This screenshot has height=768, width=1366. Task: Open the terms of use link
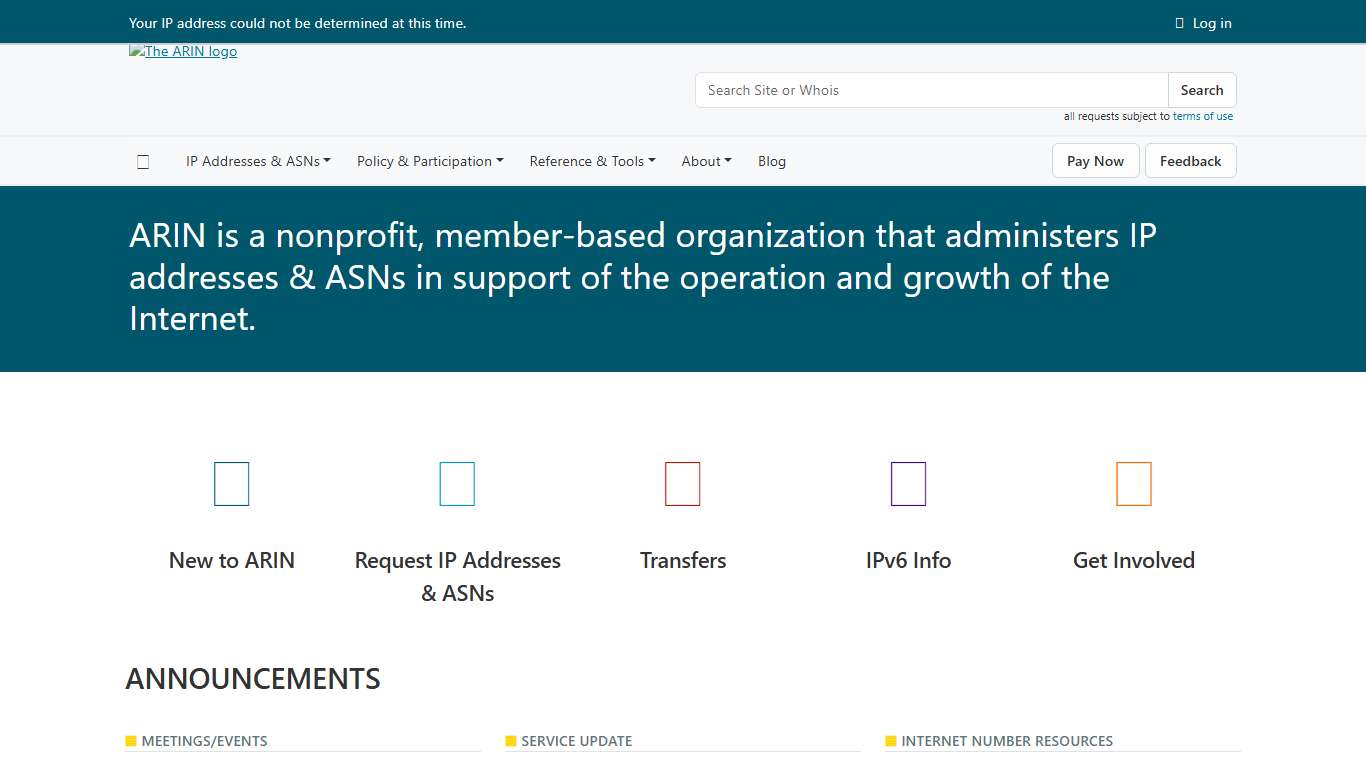coord(1203,116)
